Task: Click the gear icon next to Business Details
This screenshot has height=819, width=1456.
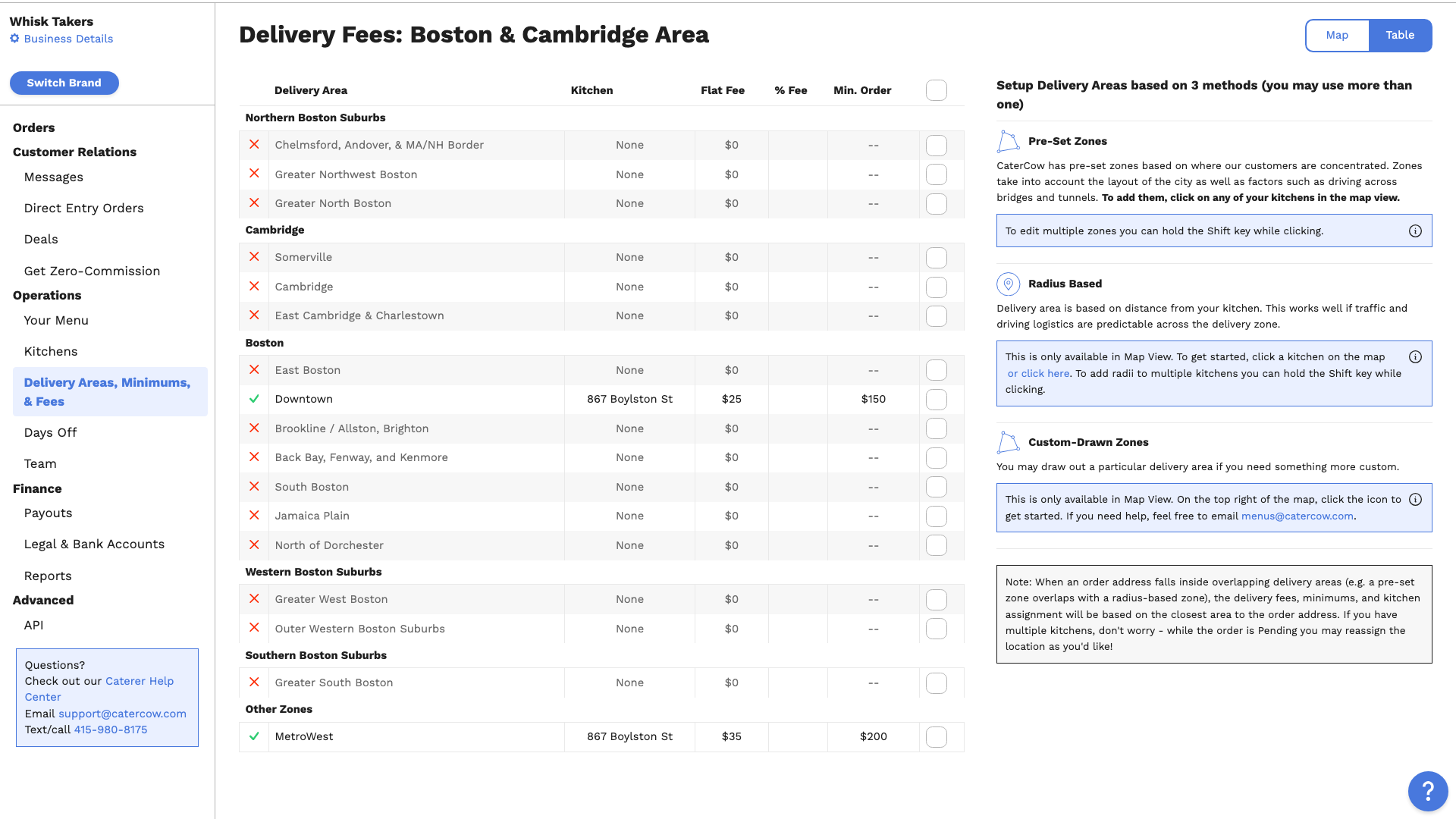Action: 14,39
